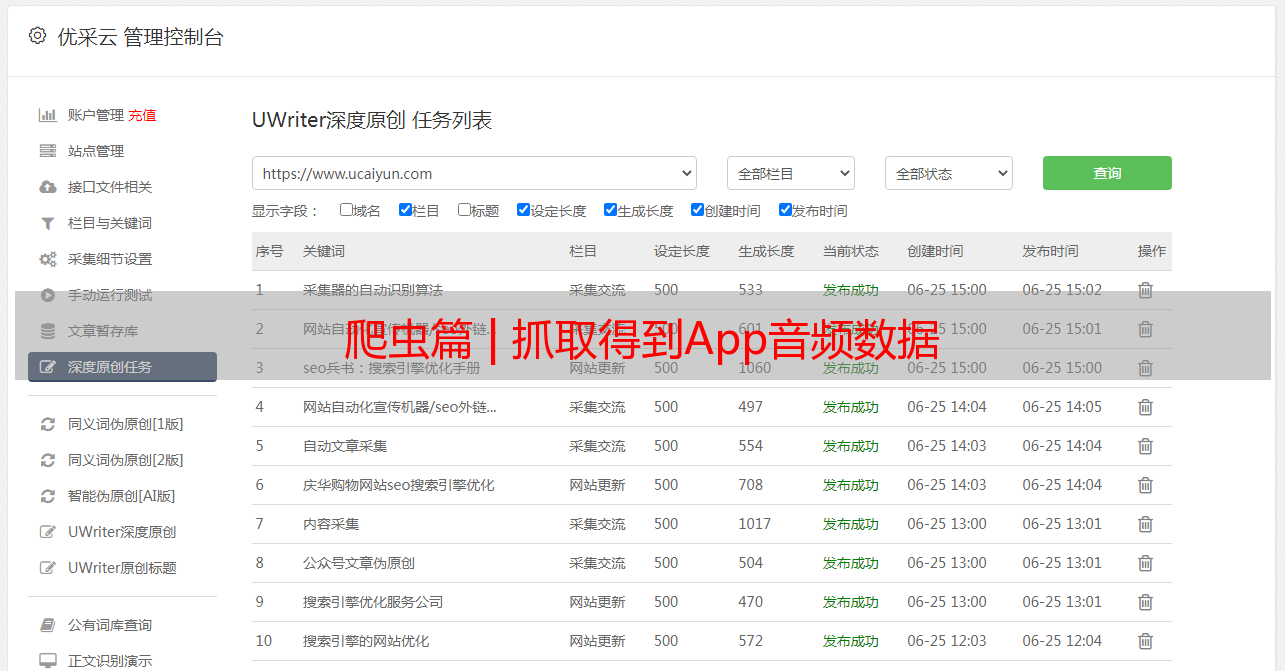Uncheck the 栏目 display field checkbox
Image resolution: width=1285 pixels, height=671 pixels.
pyautogui.click(x=405, y=210)
